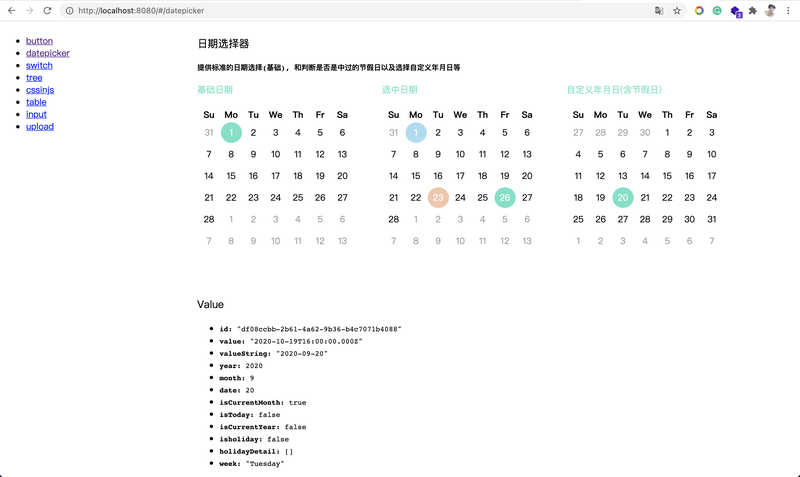
Task: Select date 14 in the third calendar
Action: click(645, 176)
